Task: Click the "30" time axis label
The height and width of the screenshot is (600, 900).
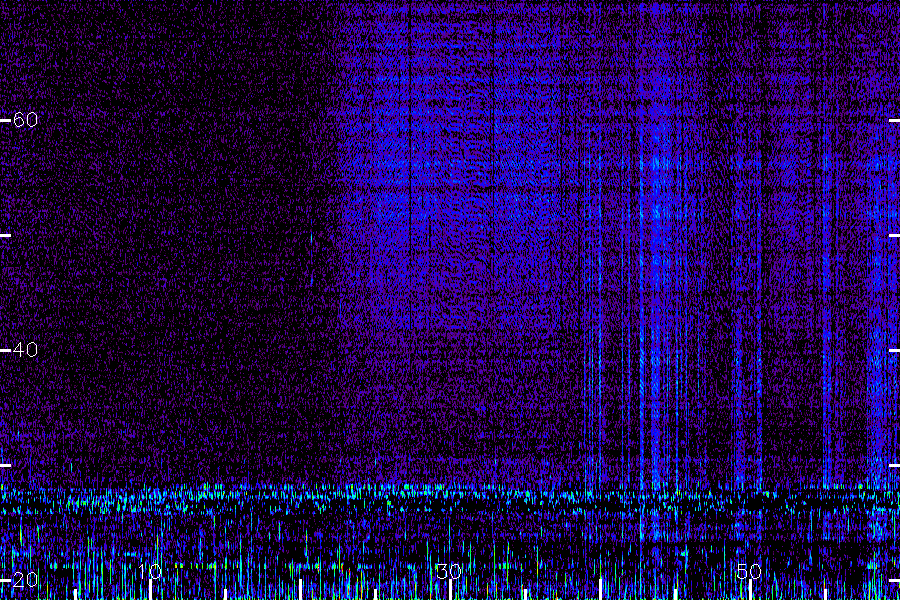Action: (449, 571)
